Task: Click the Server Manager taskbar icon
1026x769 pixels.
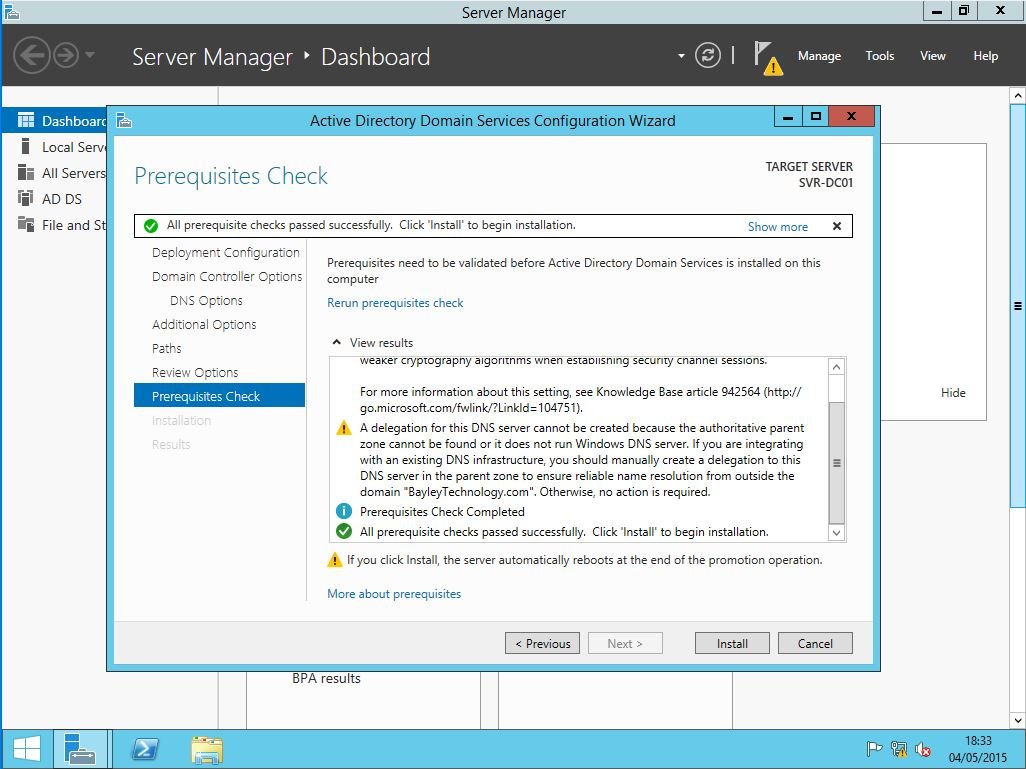Action: pos(79,748)
